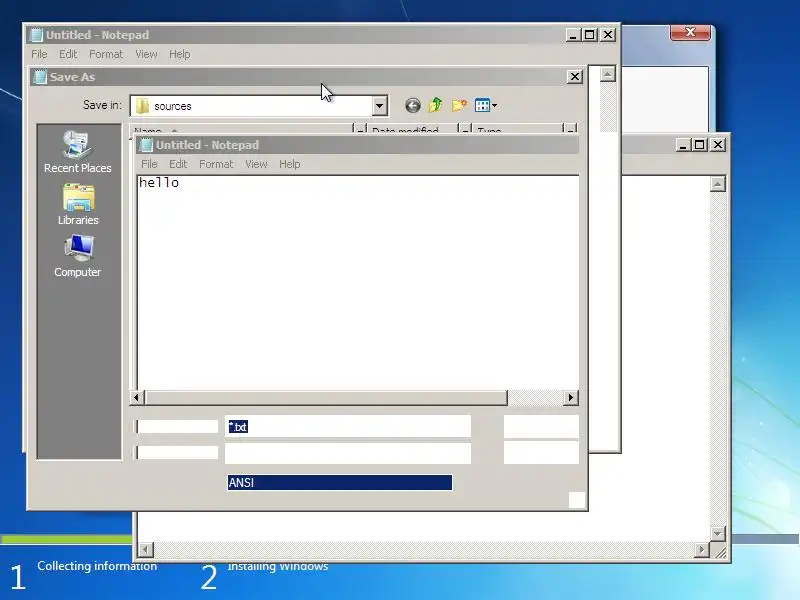
Task: Open Edit menu above the hello text
Action: [x=178, y=164]
